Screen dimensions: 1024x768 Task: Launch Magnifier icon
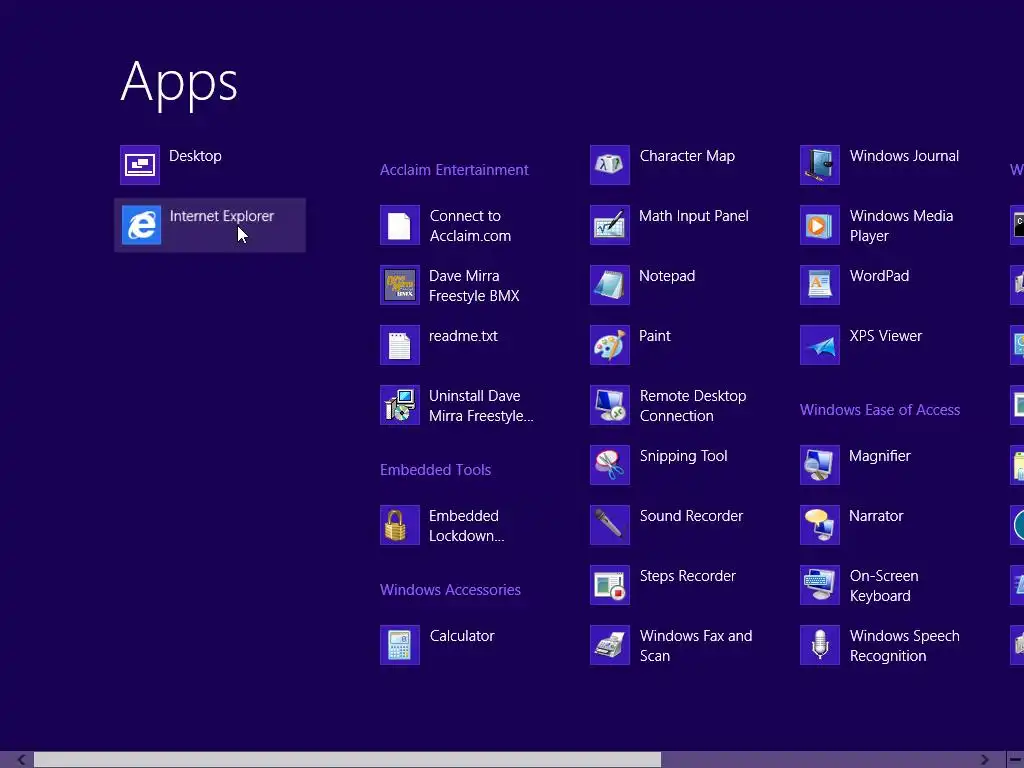820,465
